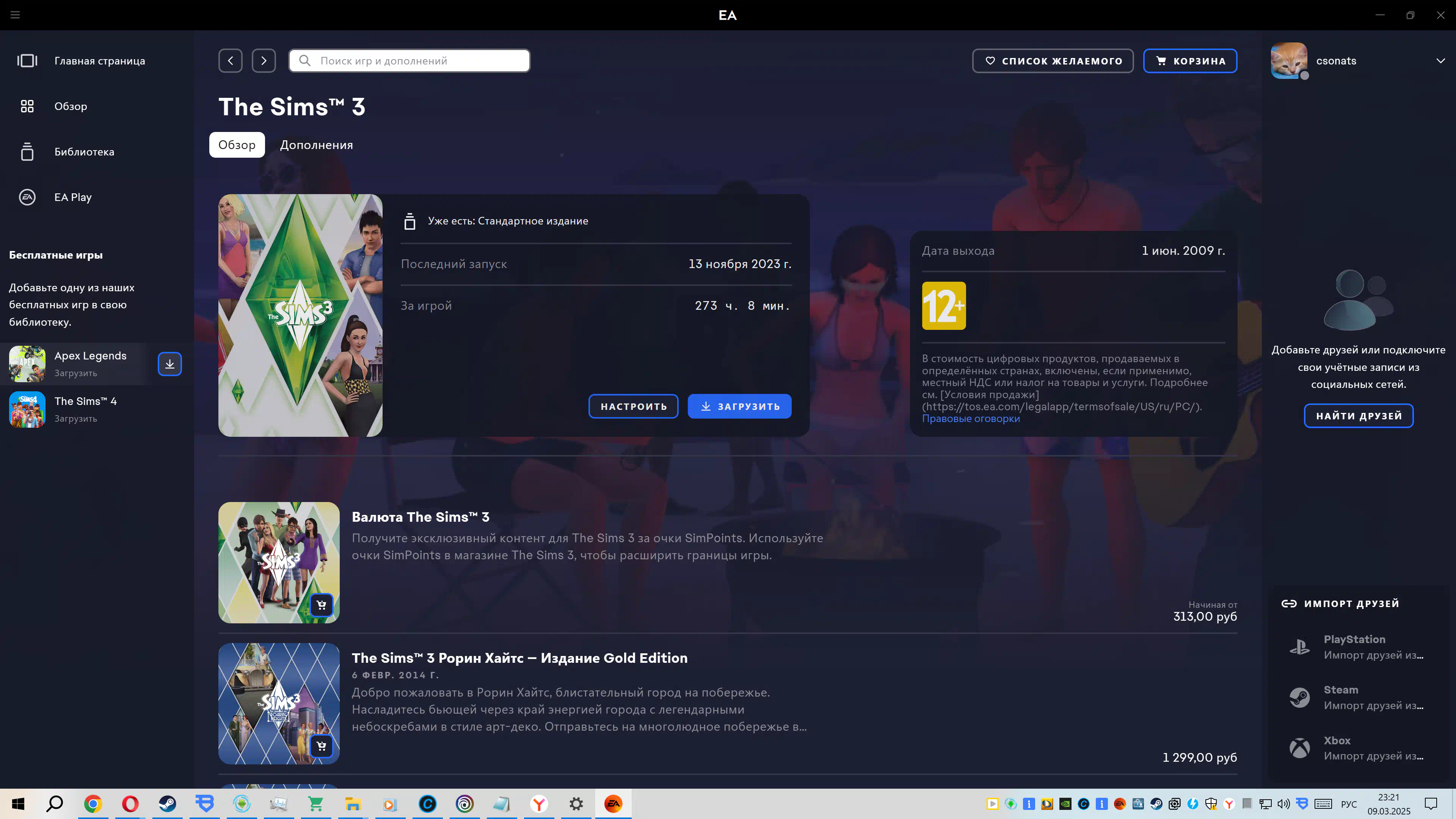This screenshot has height=819, width=1456.
Task: Switch to the Обзор tab
Action: [x=237, y=145]
